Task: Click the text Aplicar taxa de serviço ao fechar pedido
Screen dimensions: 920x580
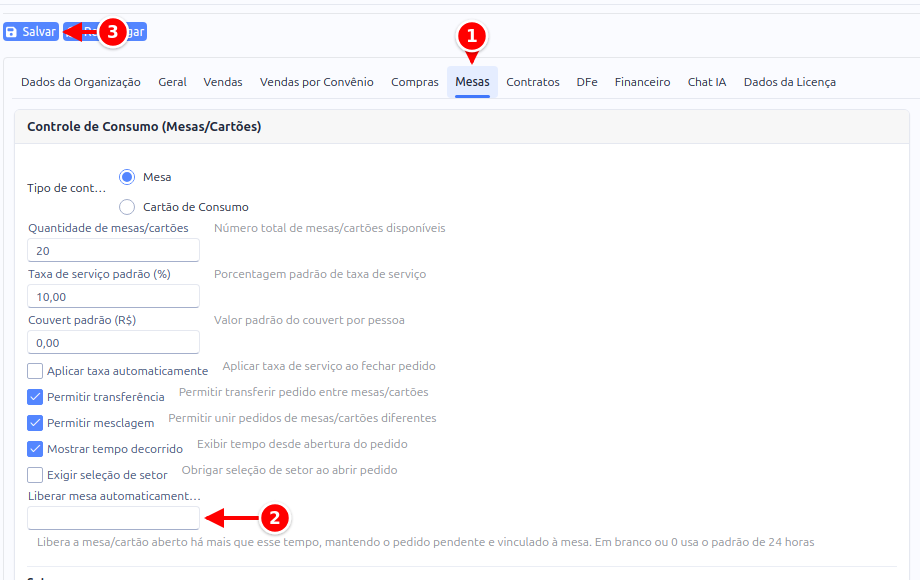Action: tap(329, 366)
